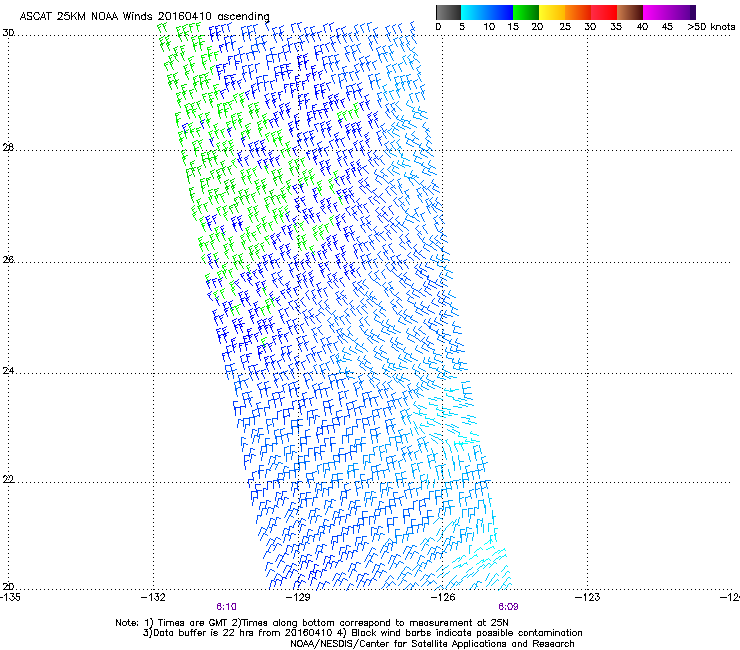The width and height of the screenshot is (740, 650).
Task: Select the gray 0-5 knots legend swatch
Action: pos(448,12)
